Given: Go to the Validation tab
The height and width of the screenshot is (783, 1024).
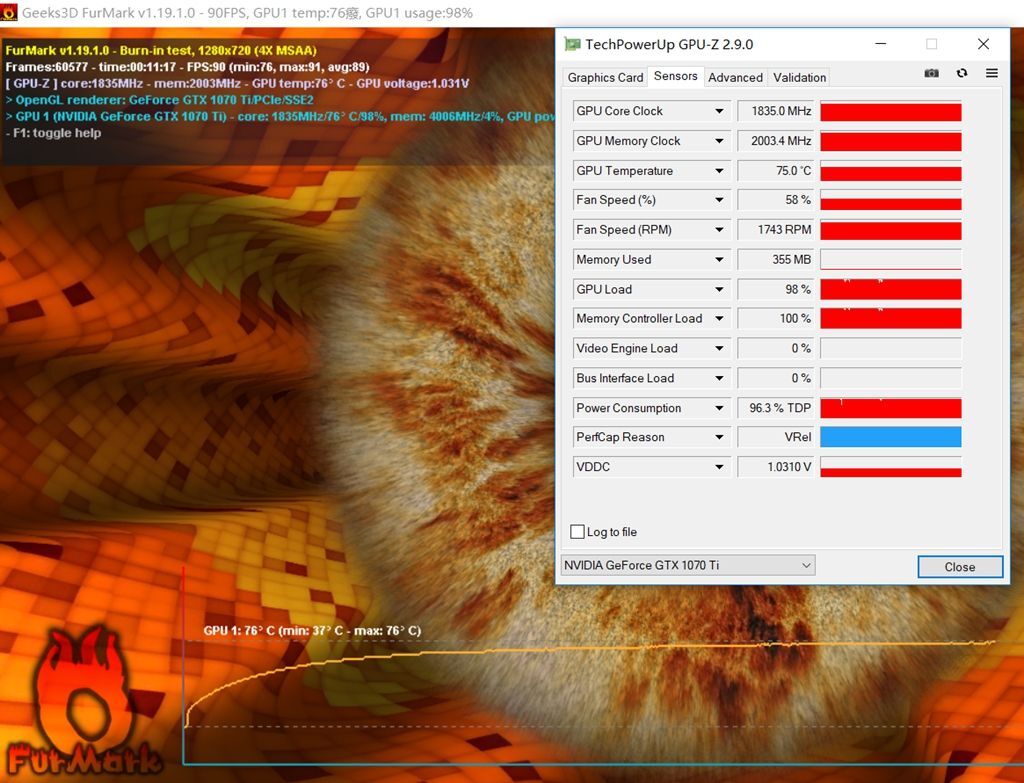Looking at the screenshot, I should [x=799, y=77].
